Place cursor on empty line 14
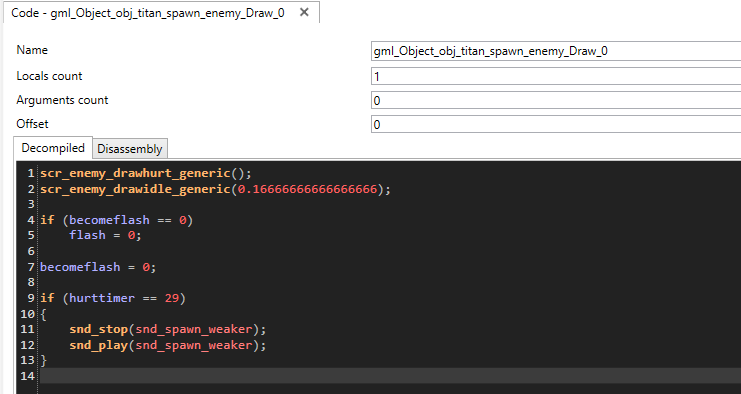The width and height of the screenshot is (741, 394). tap(390, 376)
